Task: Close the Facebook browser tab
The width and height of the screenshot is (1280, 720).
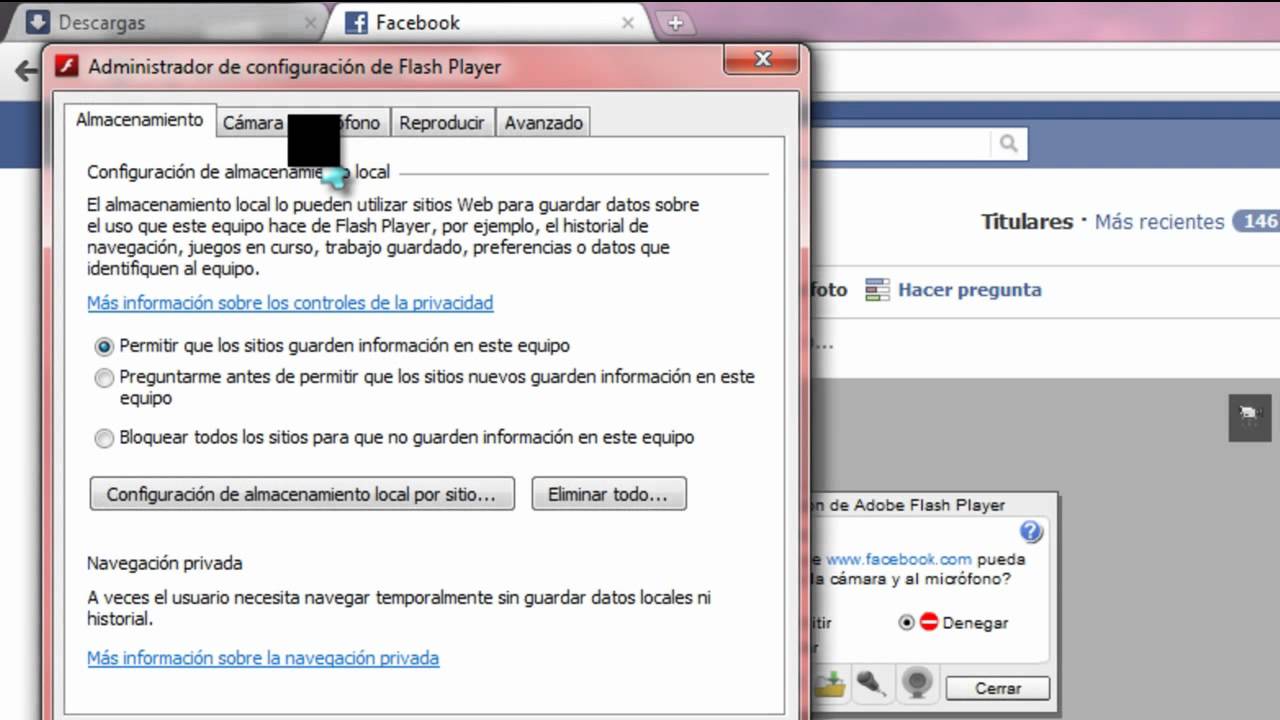Action: click(628, 22)
